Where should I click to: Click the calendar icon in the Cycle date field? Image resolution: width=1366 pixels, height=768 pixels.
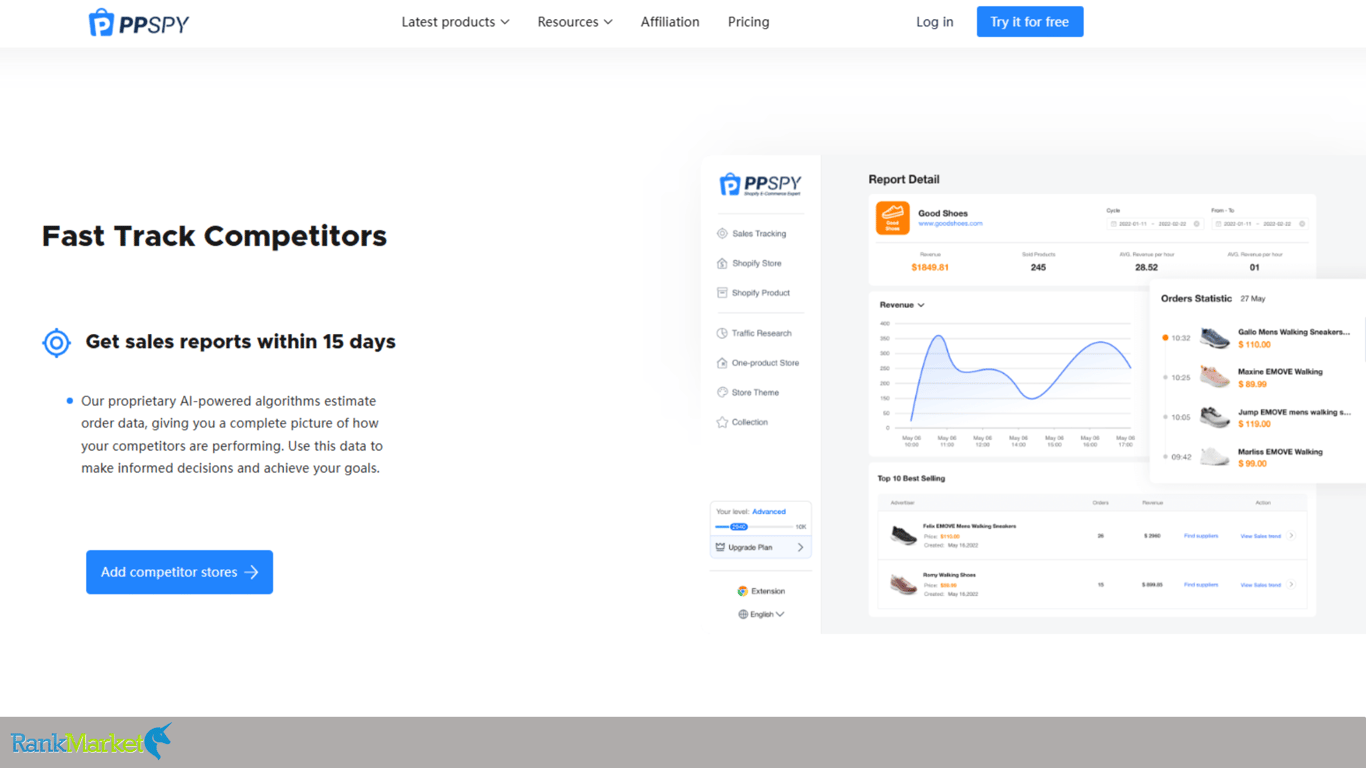tap(1113, 224)
